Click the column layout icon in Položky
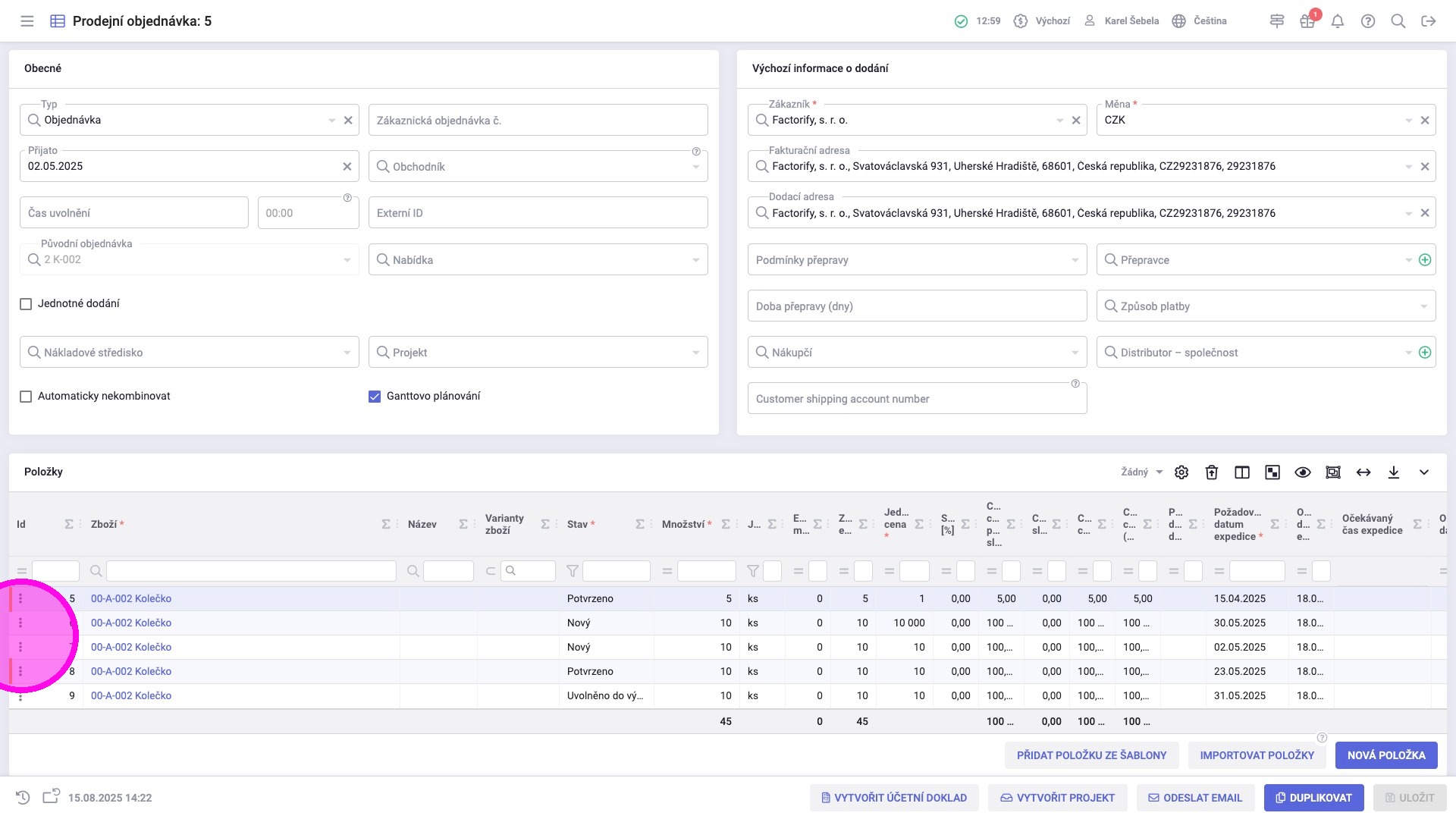The width and height of the screenshot is (1456, 819). [x=1242, y=472]
